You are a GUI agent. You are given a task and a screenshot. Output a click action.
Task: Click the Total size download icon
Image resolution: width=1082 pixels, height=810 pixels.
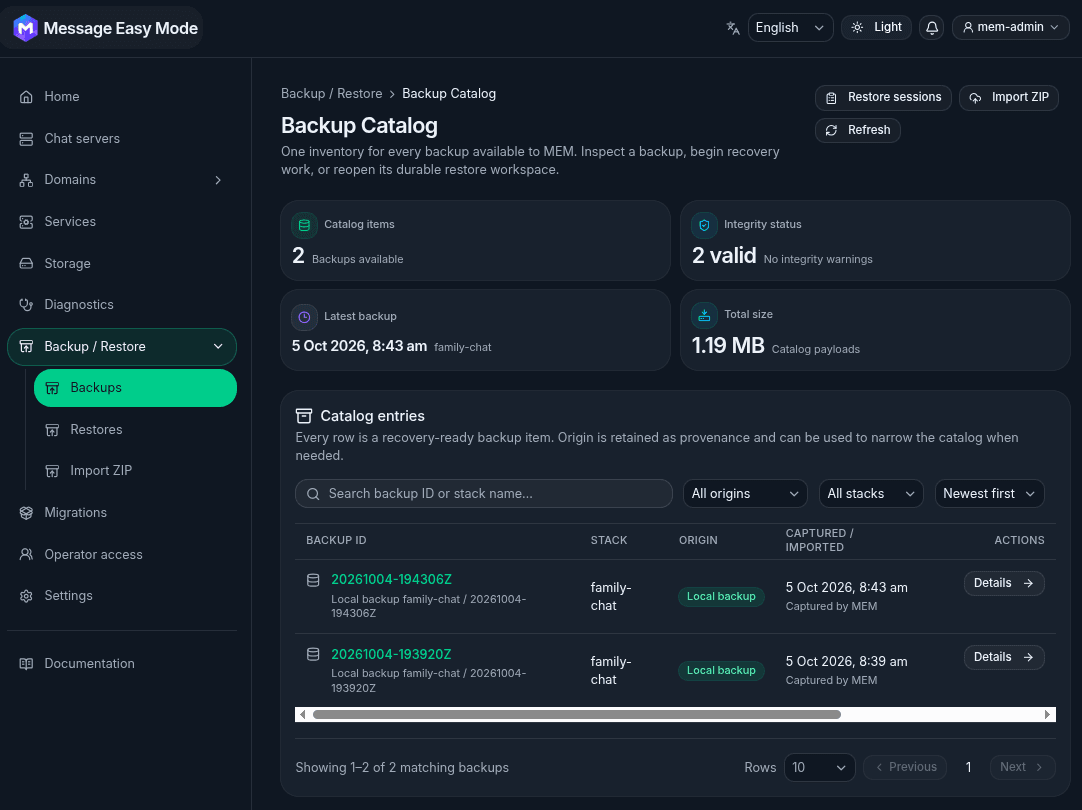pyautogui.click(x=704, y=315)
